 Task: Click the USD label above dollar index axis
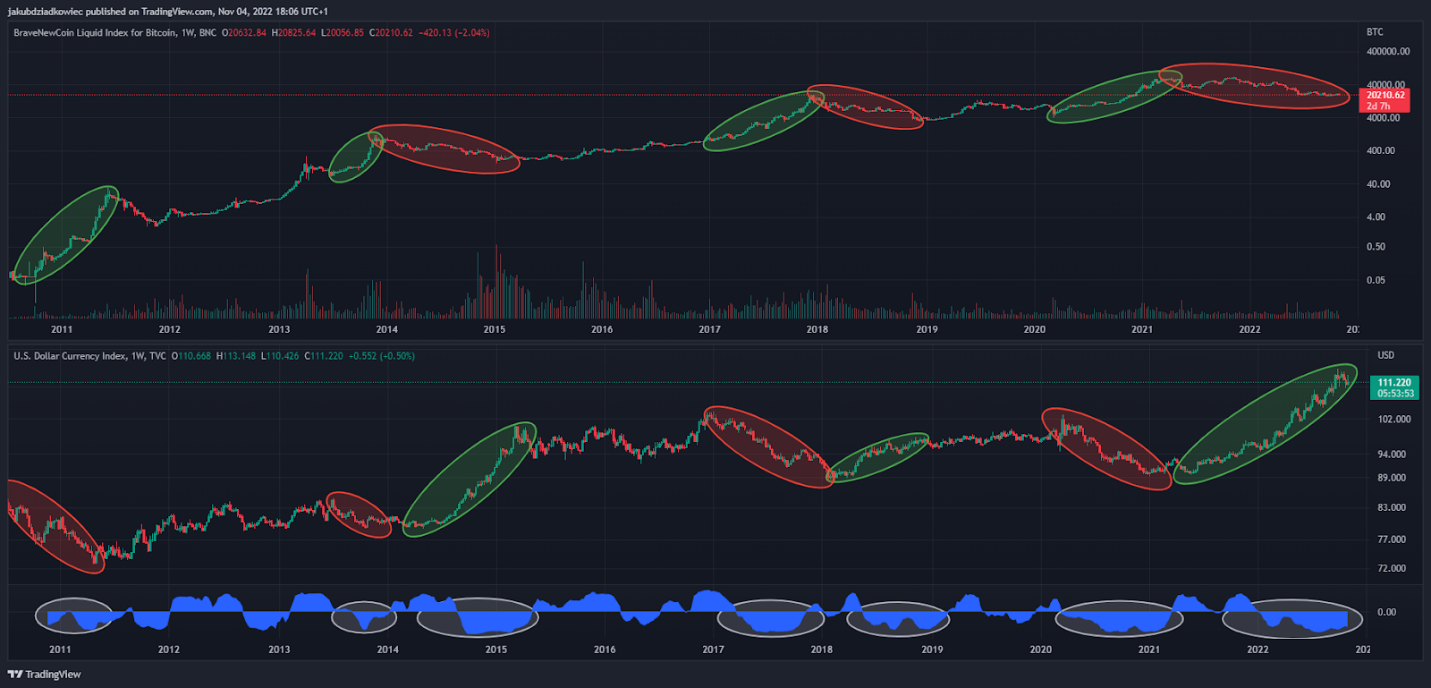tap(1386, 355)
